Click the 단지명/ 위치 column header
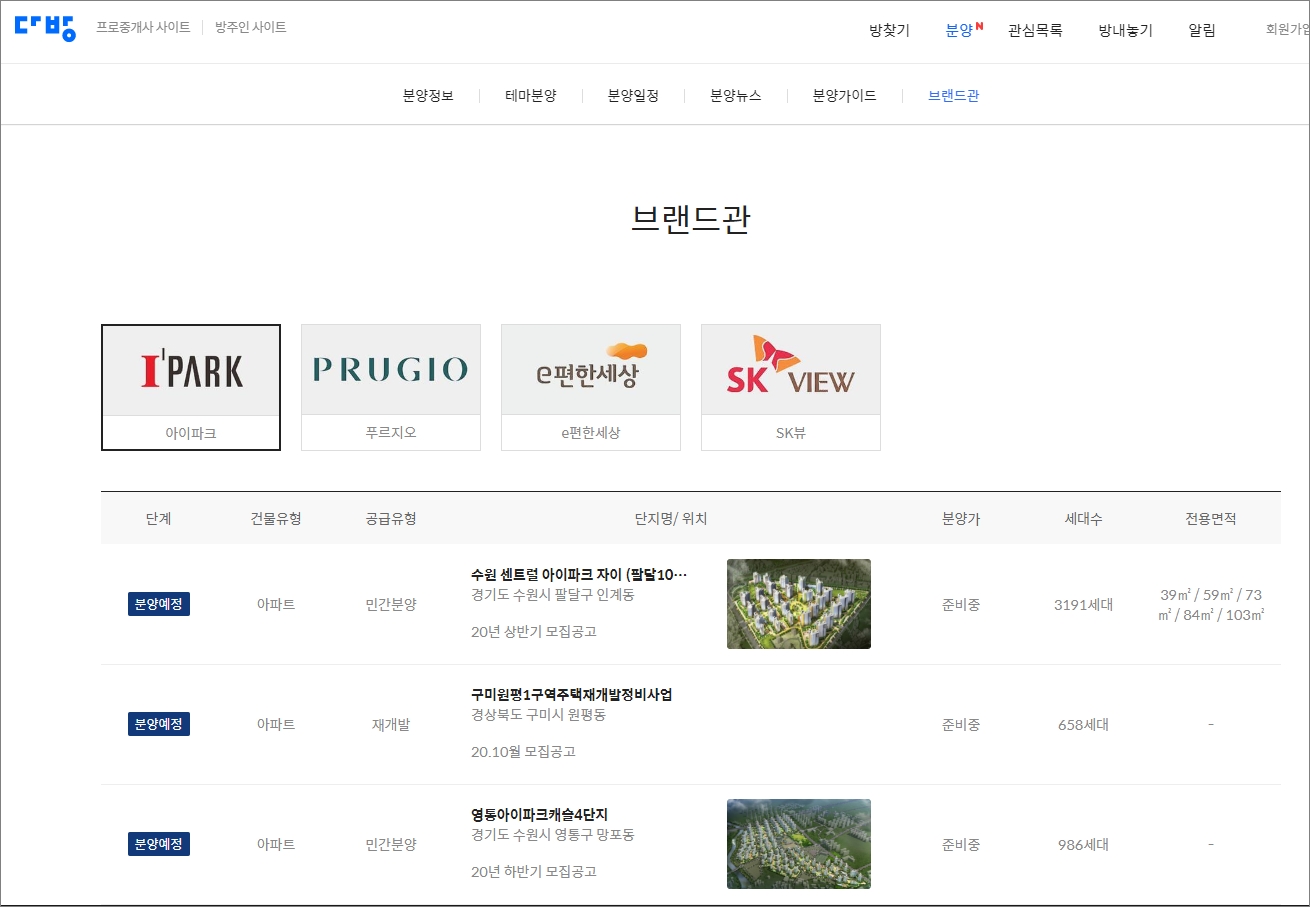Image resolution: width=1310 pixels, height=907 pixels. pos(671,518)
